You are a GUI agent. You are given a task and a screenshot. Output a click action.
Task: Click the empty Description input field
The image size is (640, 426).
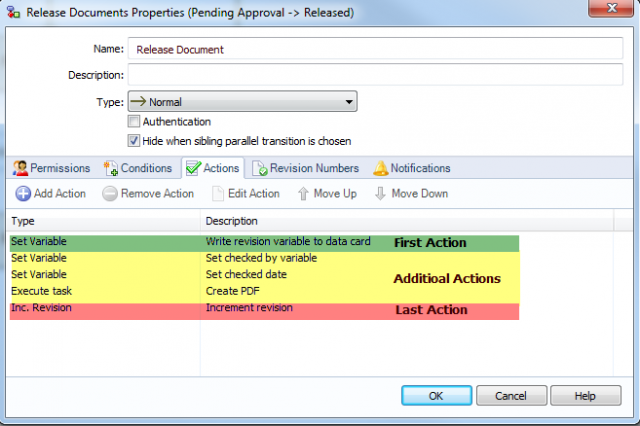pyautogui.click(x=376, y=75)
